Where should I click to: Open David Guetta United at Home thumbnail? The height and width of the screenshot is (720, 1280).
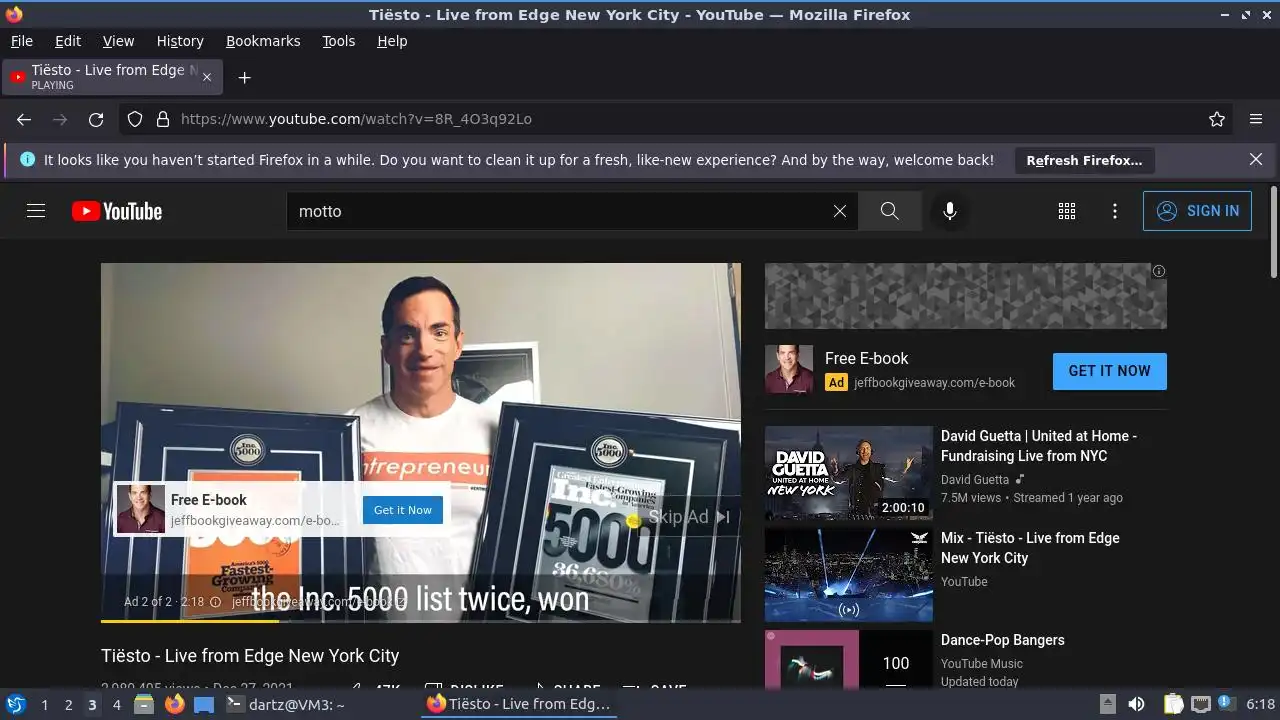click(x=849, y=473)
